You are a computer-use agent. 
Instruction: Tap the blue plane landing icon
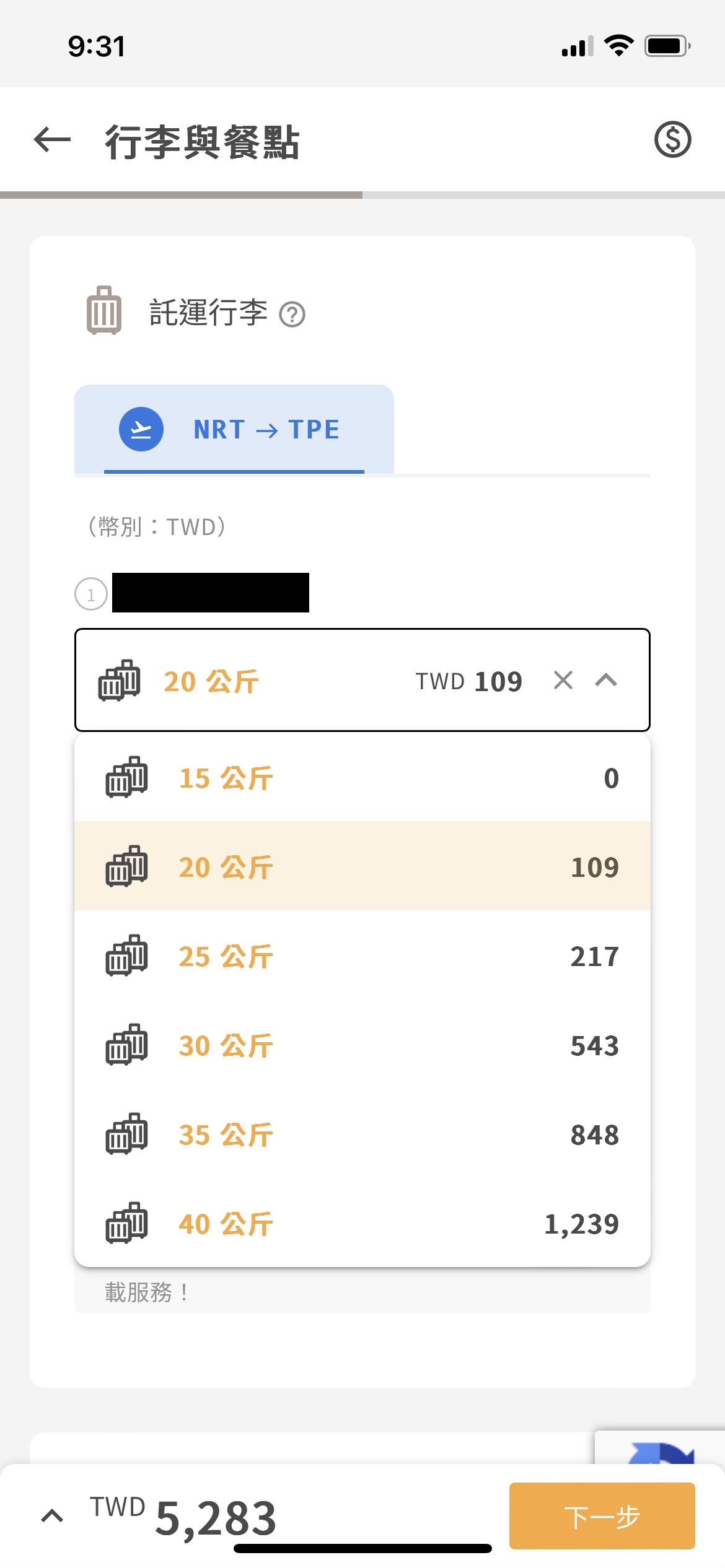pyautogui.click(x=141, y=429)
